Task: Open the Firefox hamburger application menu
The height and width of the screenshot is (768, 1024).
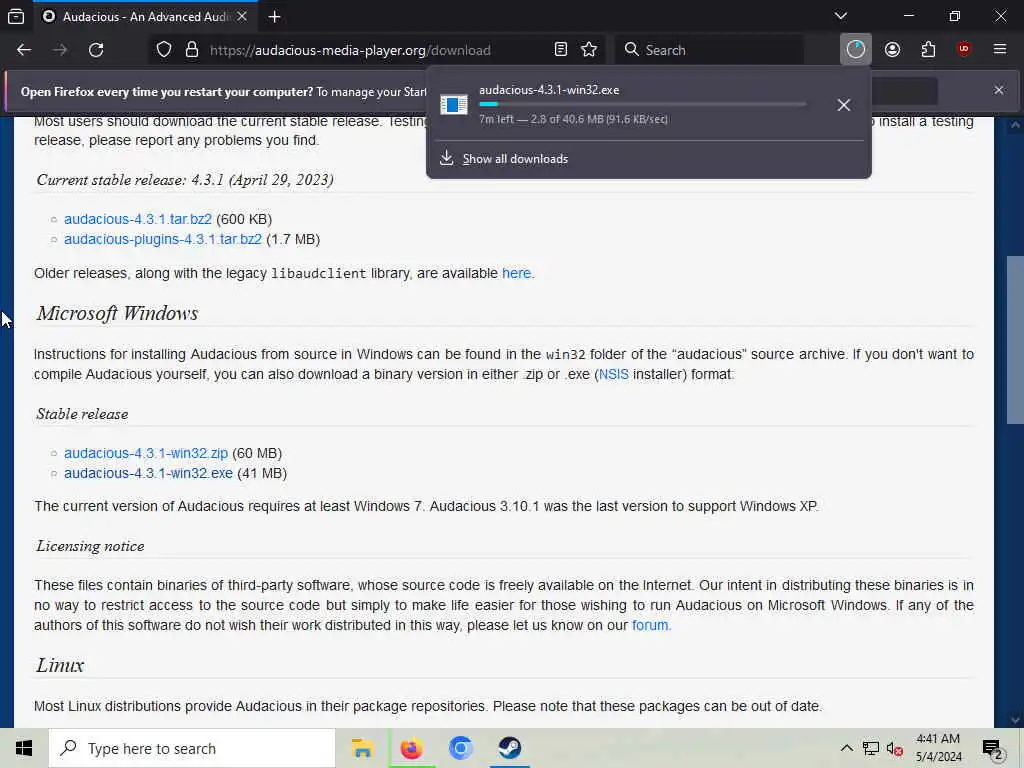Action: click(1000, 49)
